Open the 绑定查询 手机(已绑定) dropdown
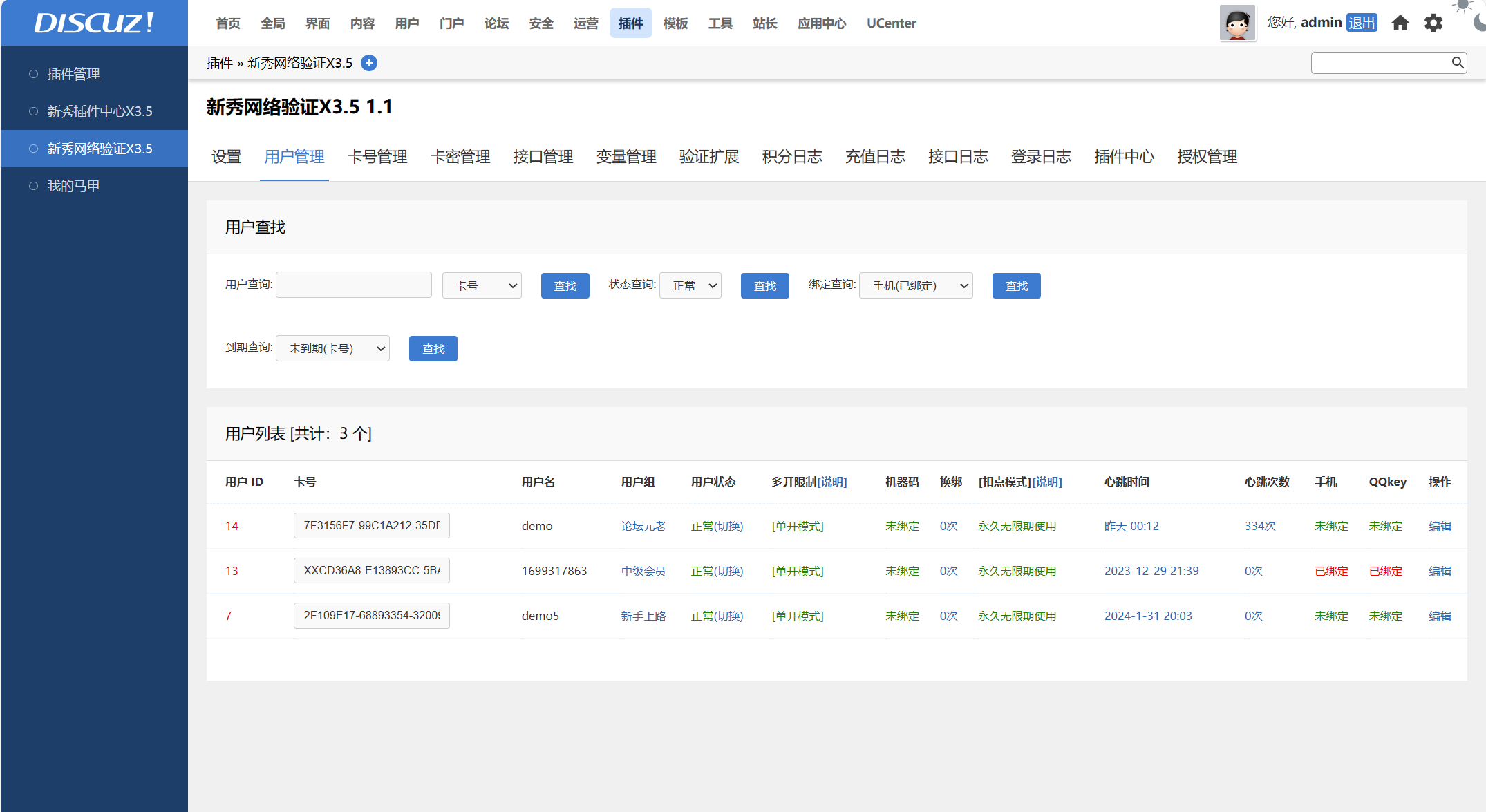Screen dimensions: 1486x812 (x=916, y=285)
